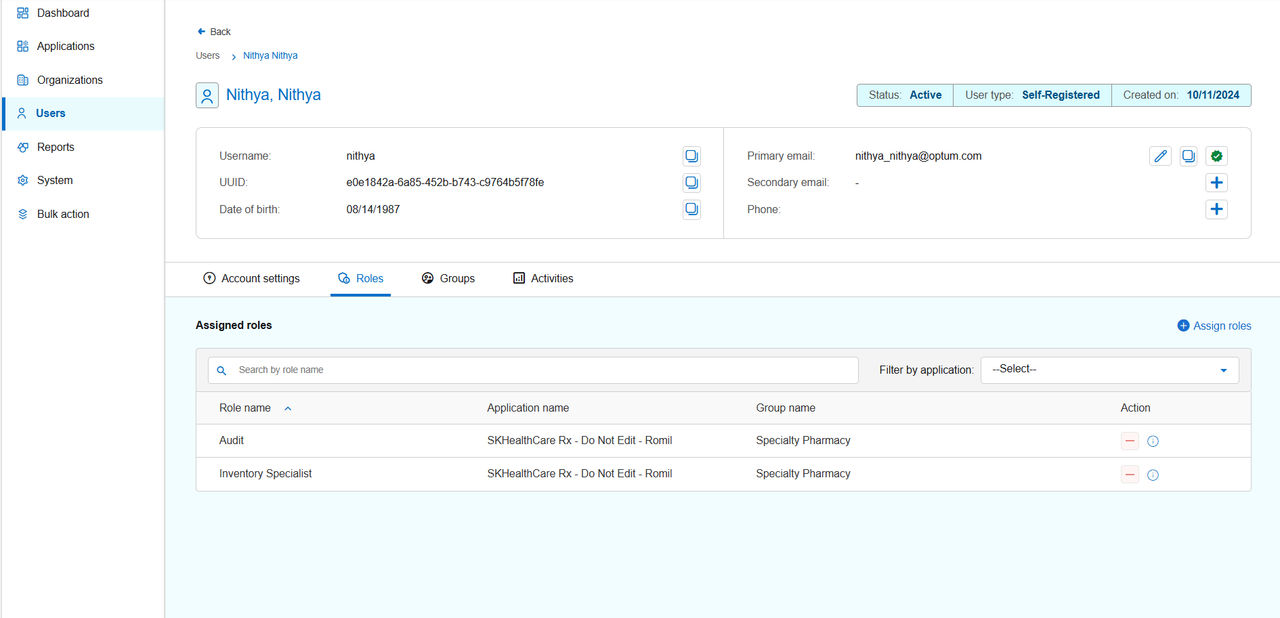Open Applications in the sidebar
The height and width of the screenshot is (618, 1280).
click(66, 46)
